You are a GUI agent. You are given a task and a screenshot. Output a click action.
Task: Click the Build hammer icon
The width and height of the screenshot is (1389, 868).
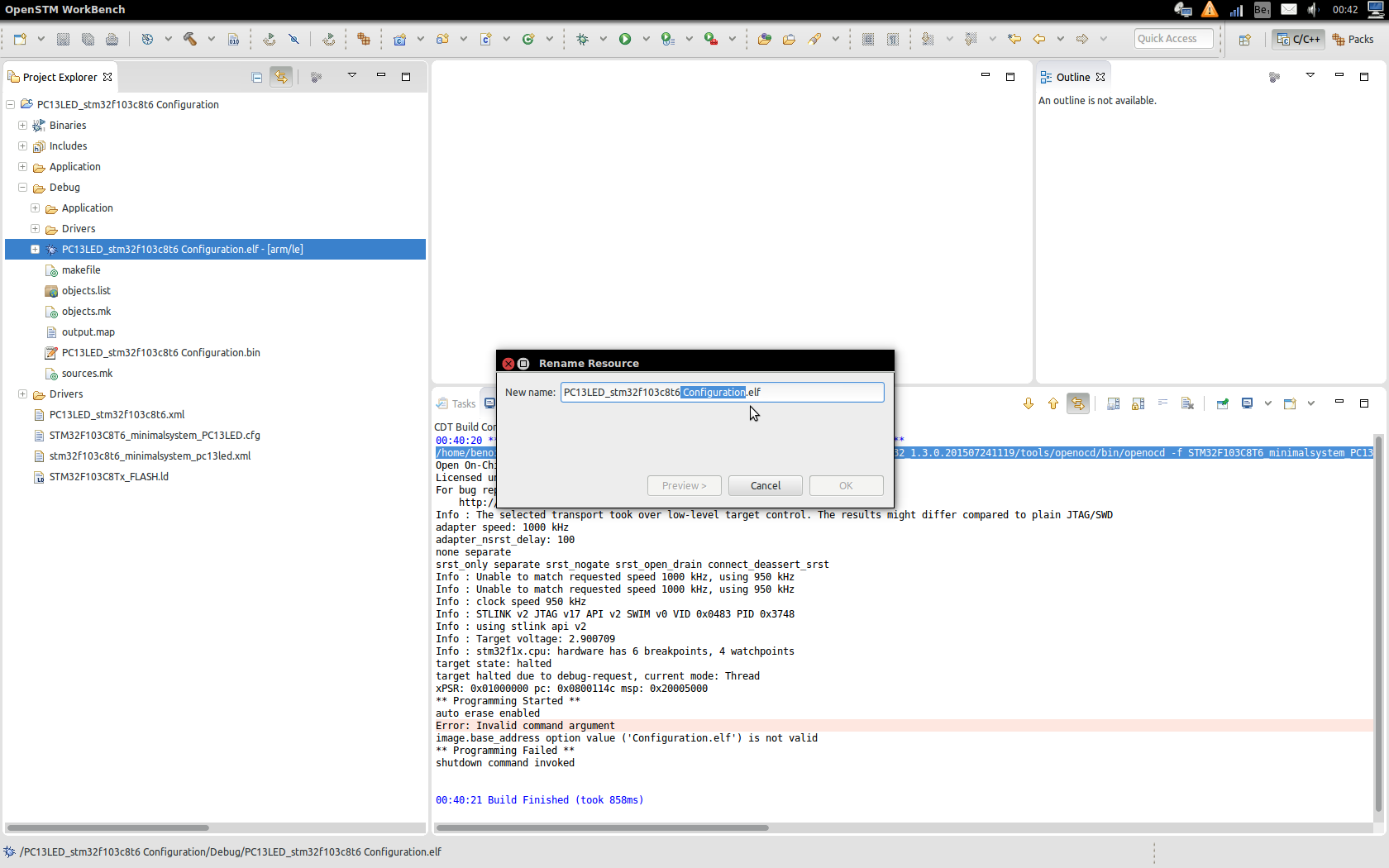tap(190, 39)
